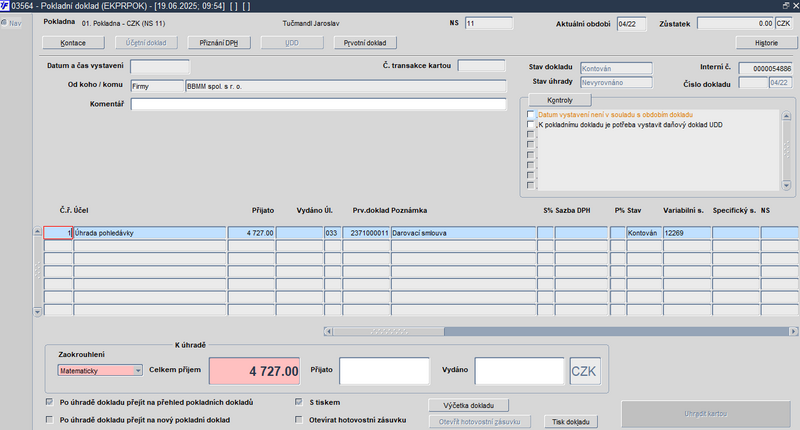Click the Číslo dokladu 04/22 field
Image resolution: width=800 pixels, height=430 pixels.
(780, 83)
